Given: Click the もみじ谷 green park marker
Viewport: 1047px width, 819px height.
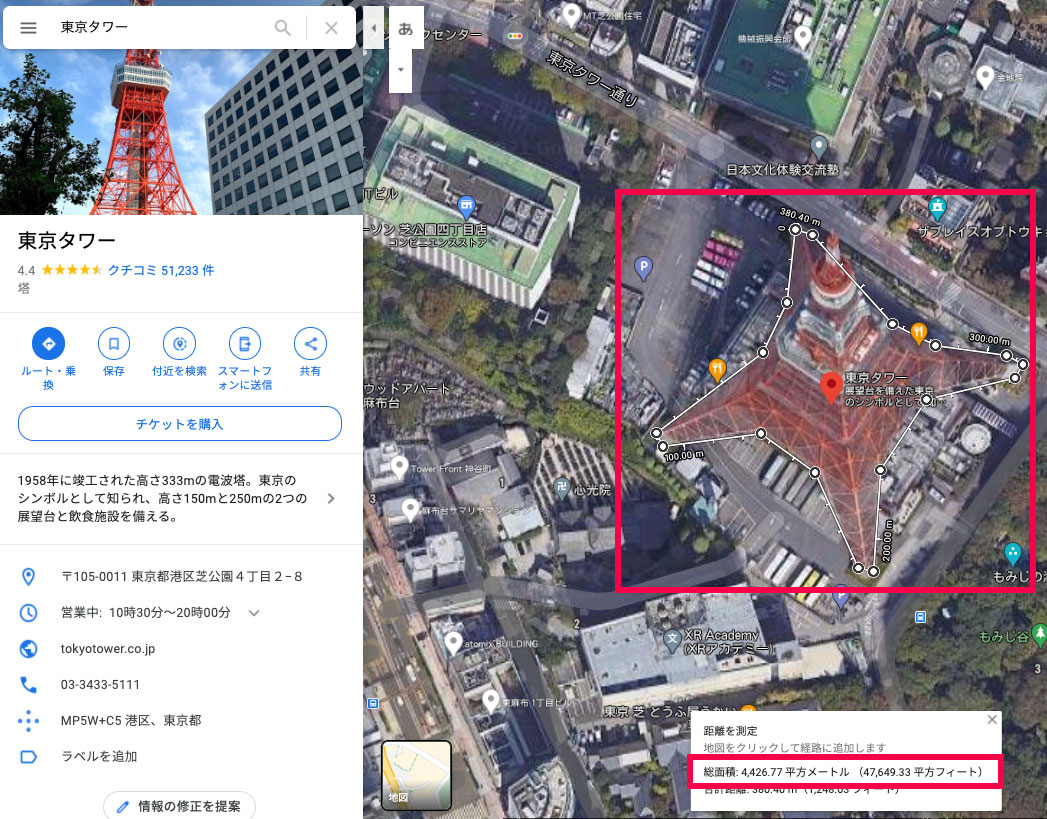Looking at the screenshot, I should (1038, 634).
